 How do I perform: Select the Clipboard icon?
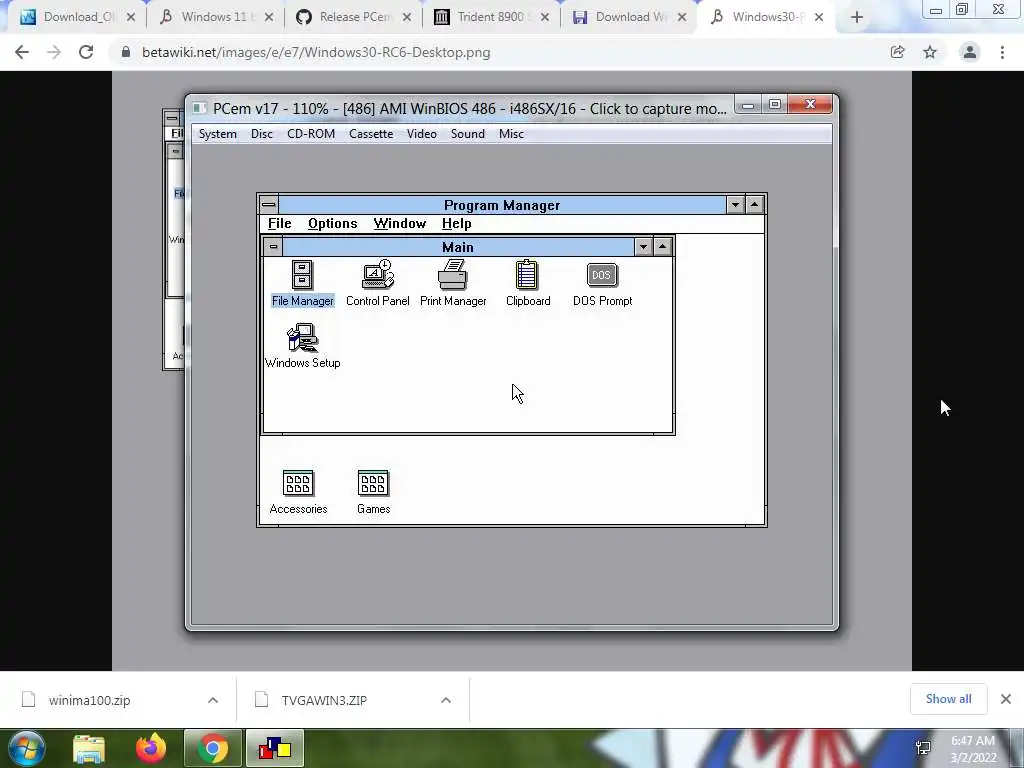click(528, 283)
